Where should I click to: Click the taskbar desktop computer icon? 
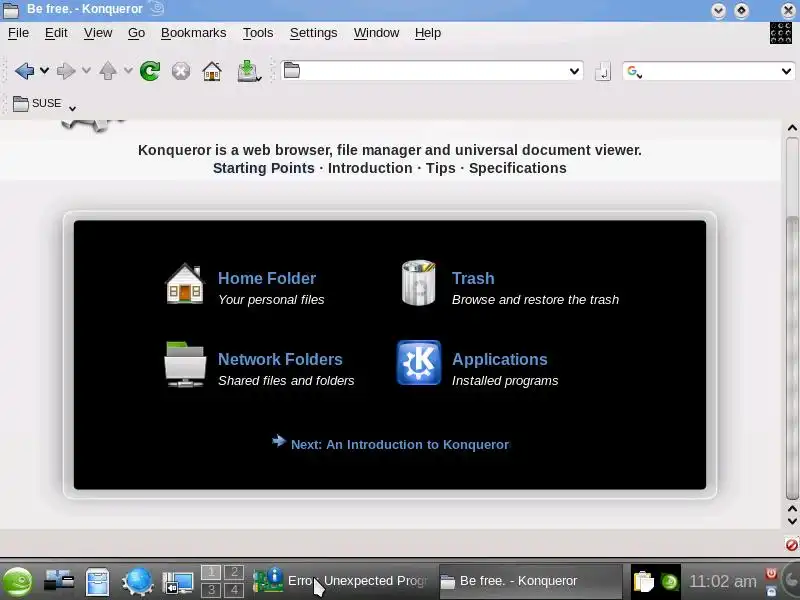(59, 582)
